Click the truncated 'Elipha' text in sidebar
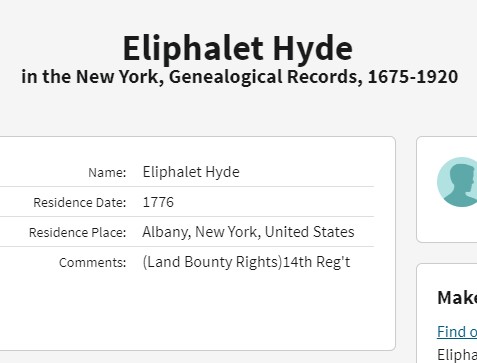Screen dimensions: 477x363 pos(457,354)
